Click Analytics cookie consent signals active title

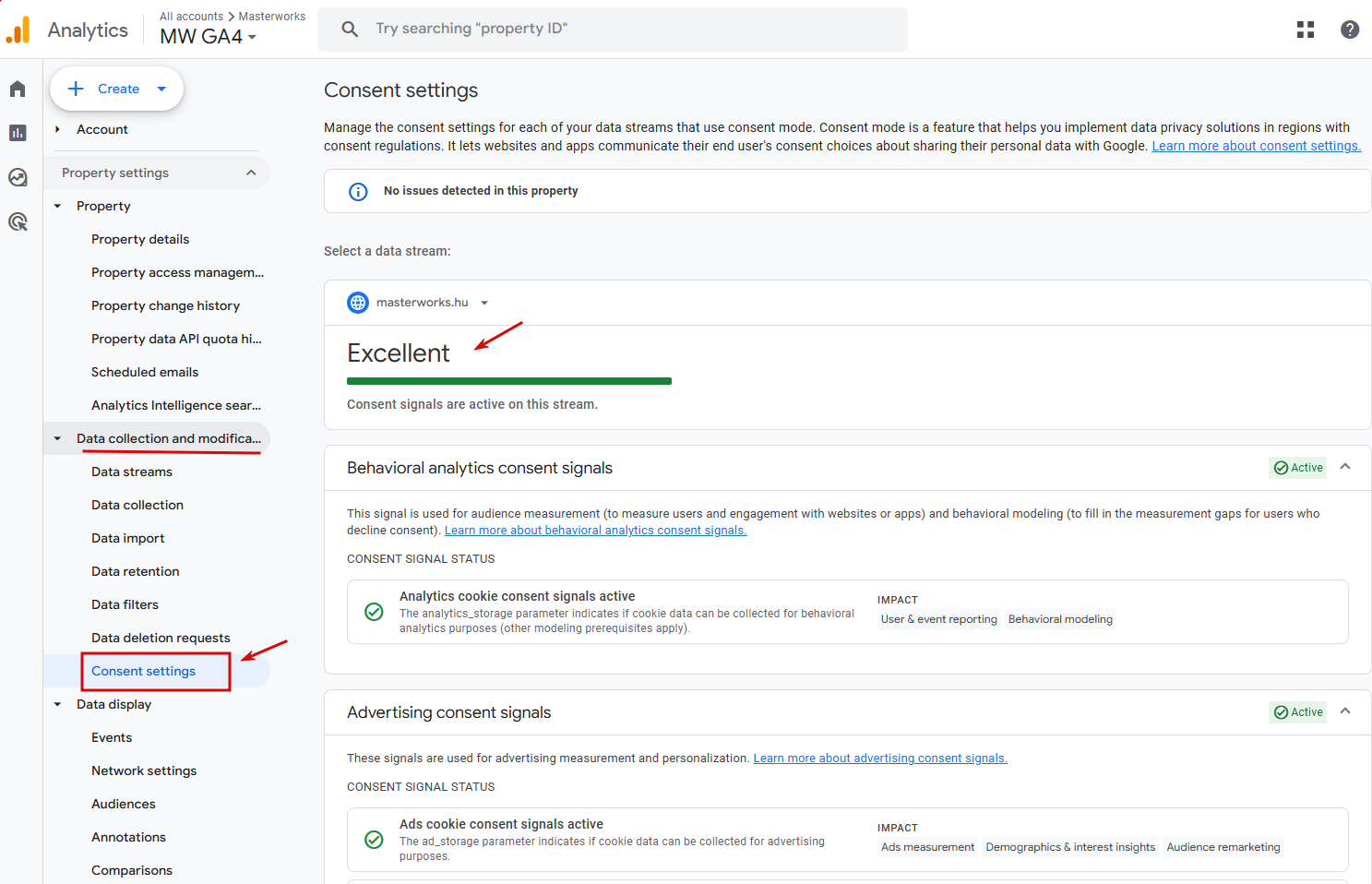517,596
